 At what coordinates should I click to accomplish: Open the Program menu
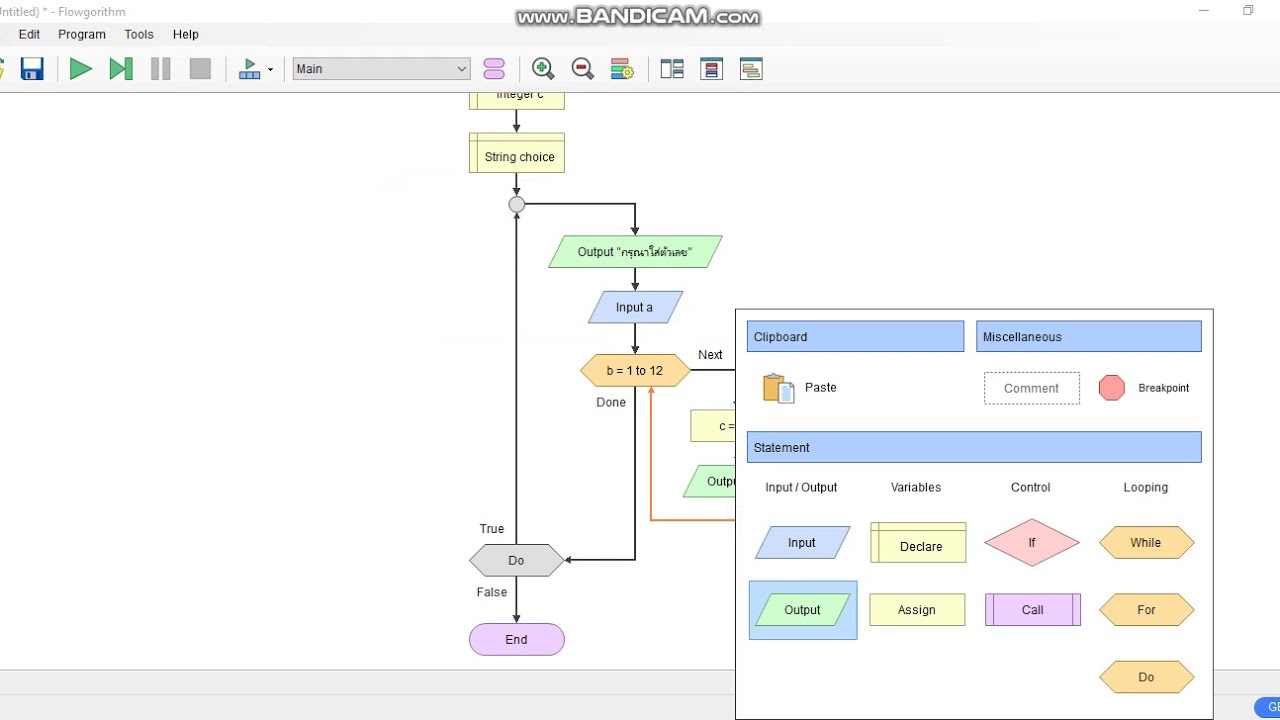coord(82,34)
